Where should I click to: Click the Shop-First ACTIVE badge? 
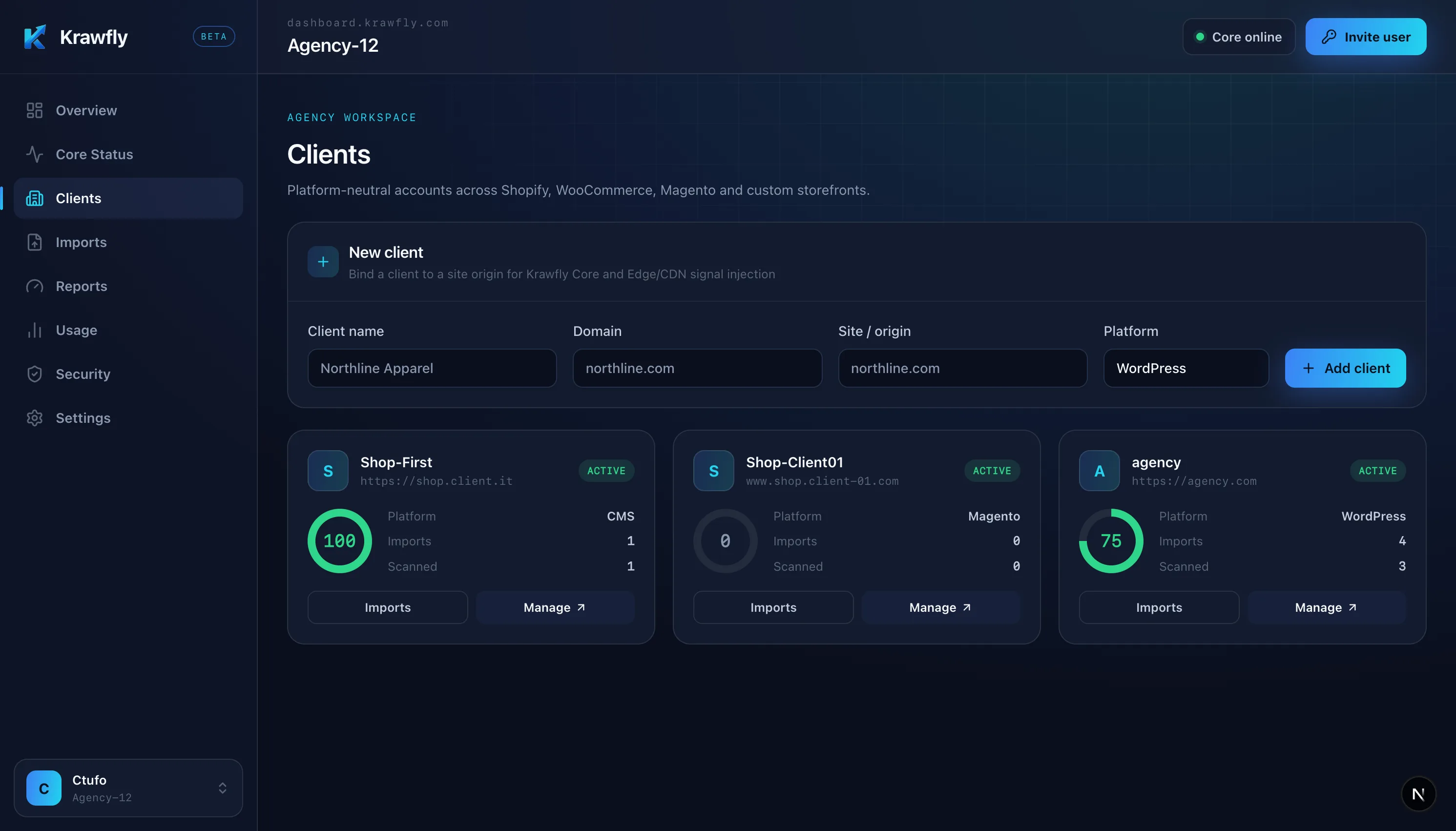click(606, 471)
